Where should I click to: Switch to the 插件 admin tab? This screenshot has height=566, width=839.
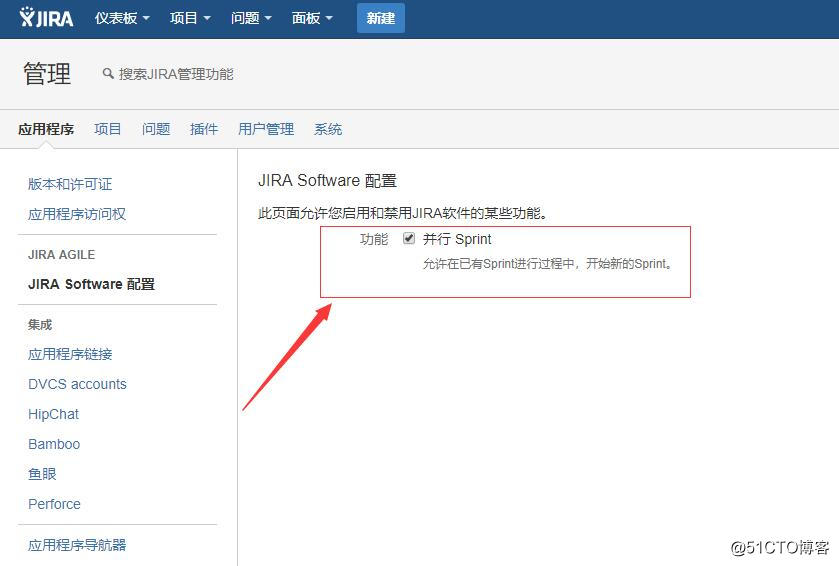coord(204,129)
